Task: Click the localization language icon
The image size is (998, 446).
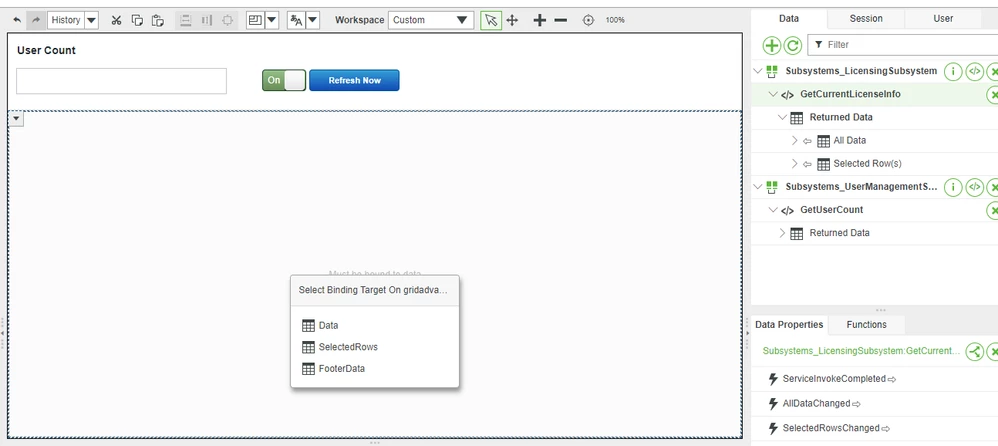Action: (296, 20)
